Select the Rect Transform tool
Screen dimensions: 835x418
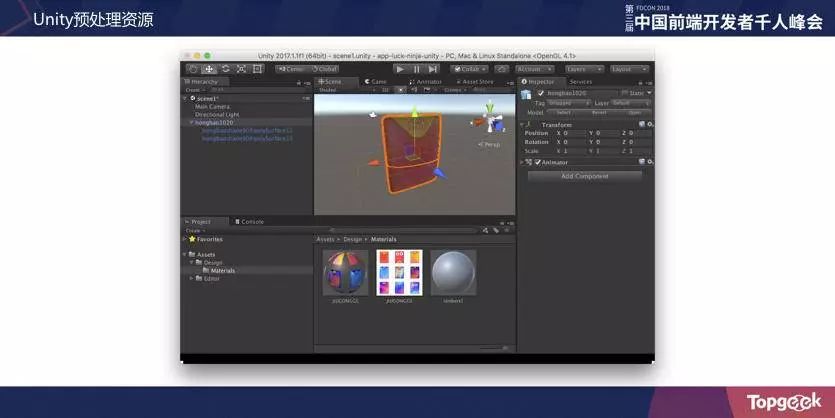pos(257,69)
